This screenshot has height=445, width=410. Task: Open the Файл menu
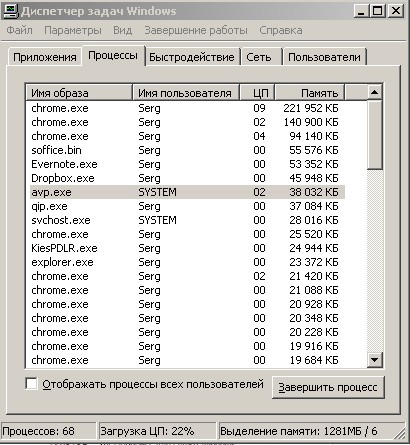pos(19,30)
